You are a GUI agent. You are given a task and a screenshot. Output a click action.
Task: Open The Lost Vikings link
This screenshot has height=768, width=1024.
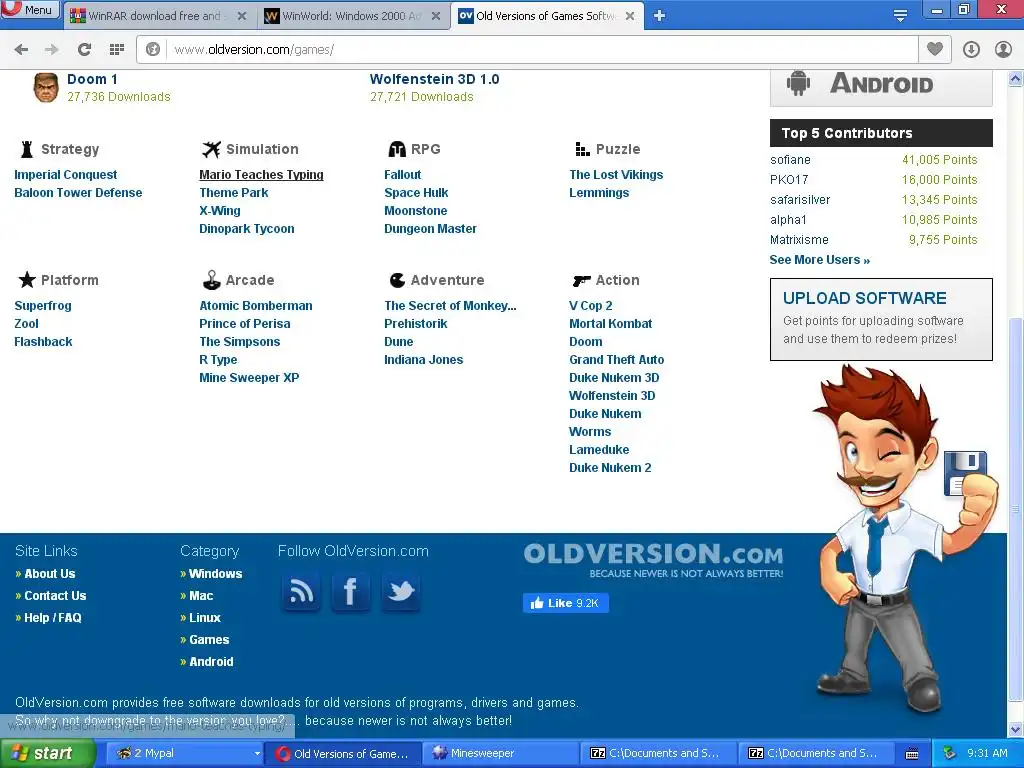pos(616,175)
